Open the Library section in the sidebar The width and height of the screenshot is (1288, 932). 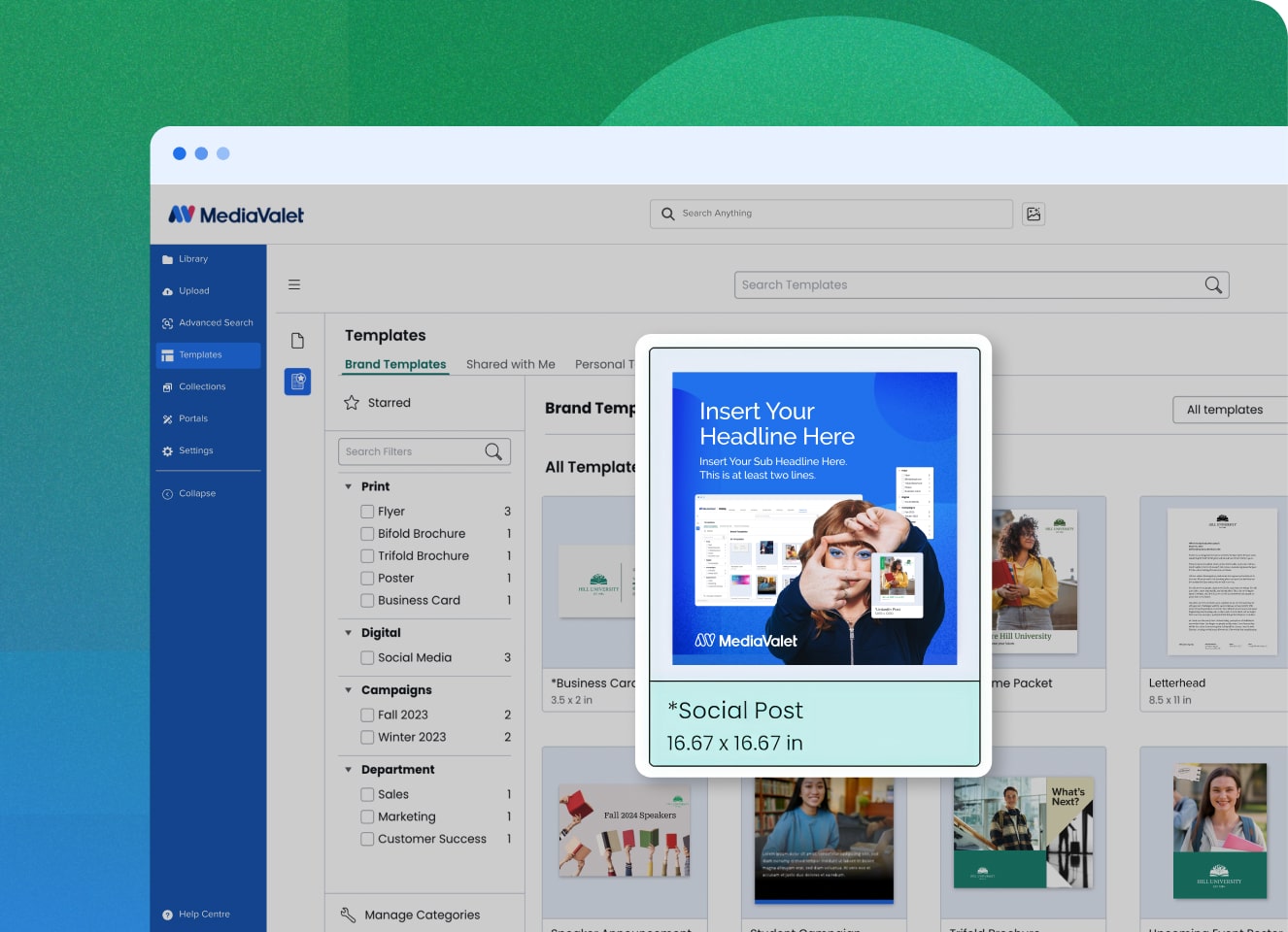pyautogui.click(x=192, y=258)
